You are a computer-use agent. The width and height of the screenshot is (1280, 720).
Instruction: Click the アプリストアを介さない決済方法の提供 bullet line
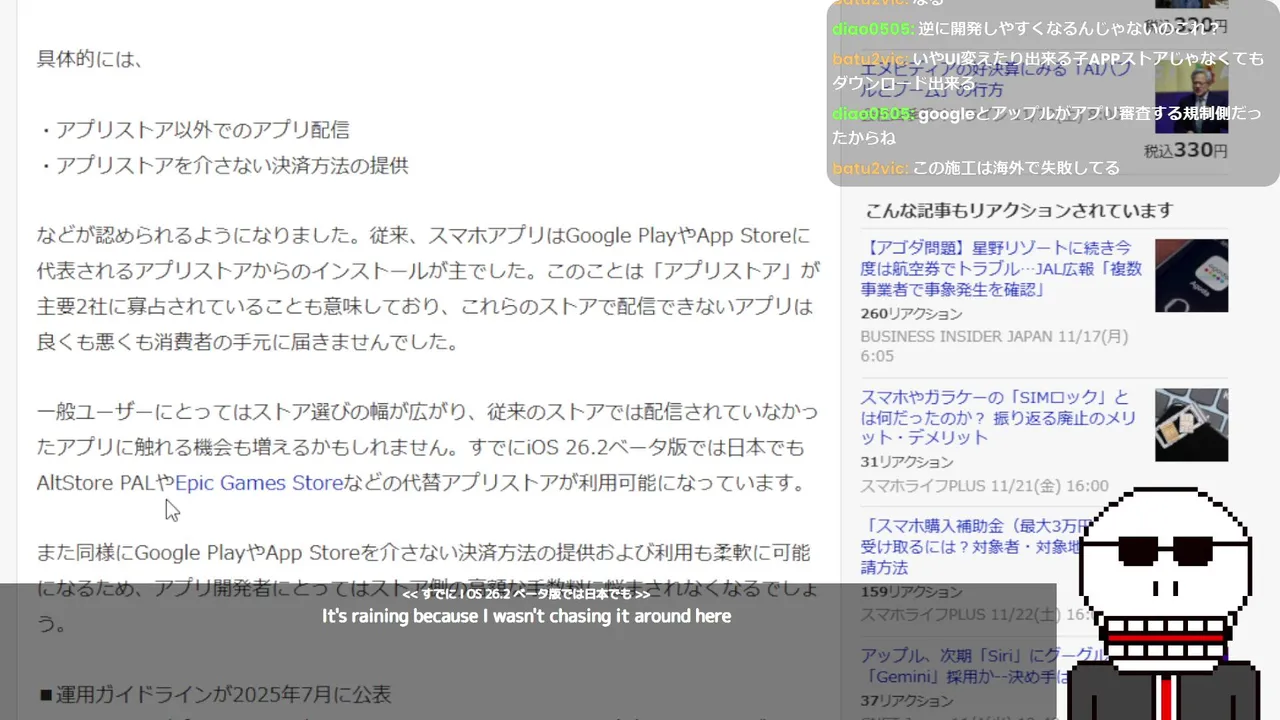[223, 165]
